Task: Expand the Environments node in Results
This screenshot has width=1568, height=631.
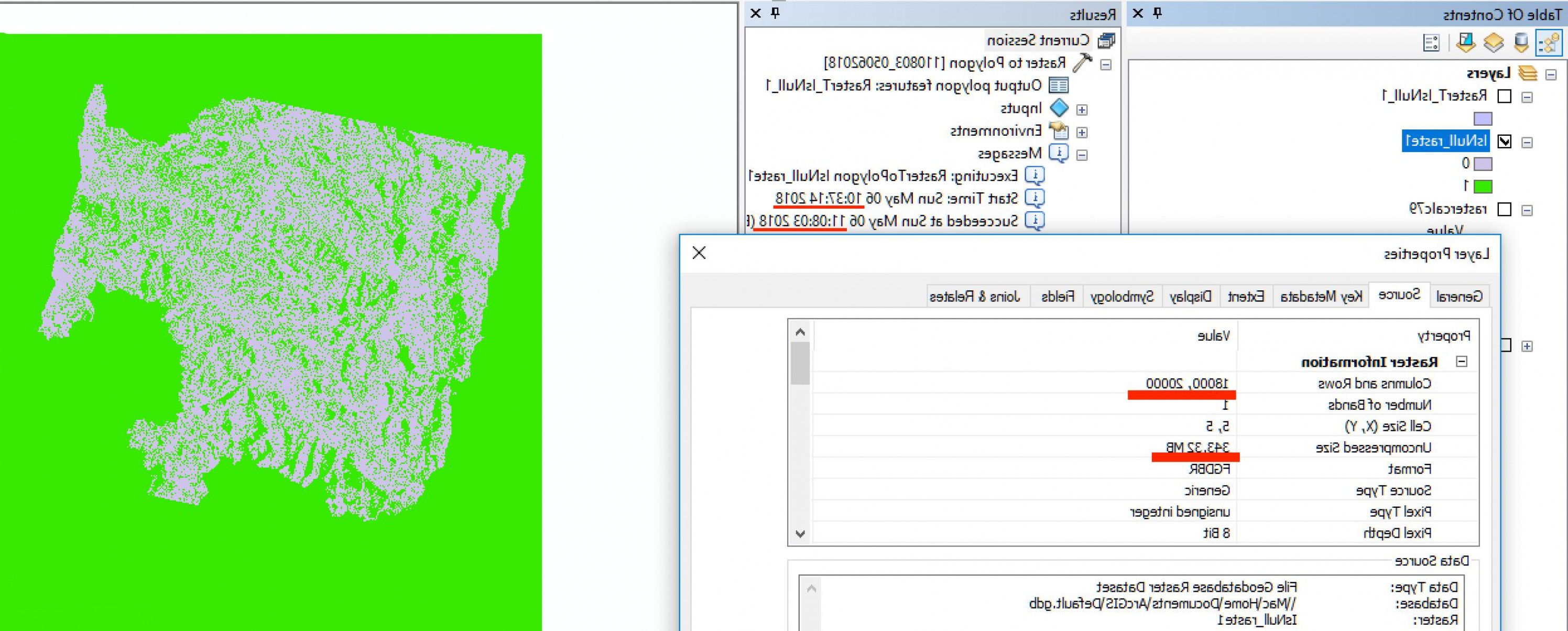Action: point(1082,133)
